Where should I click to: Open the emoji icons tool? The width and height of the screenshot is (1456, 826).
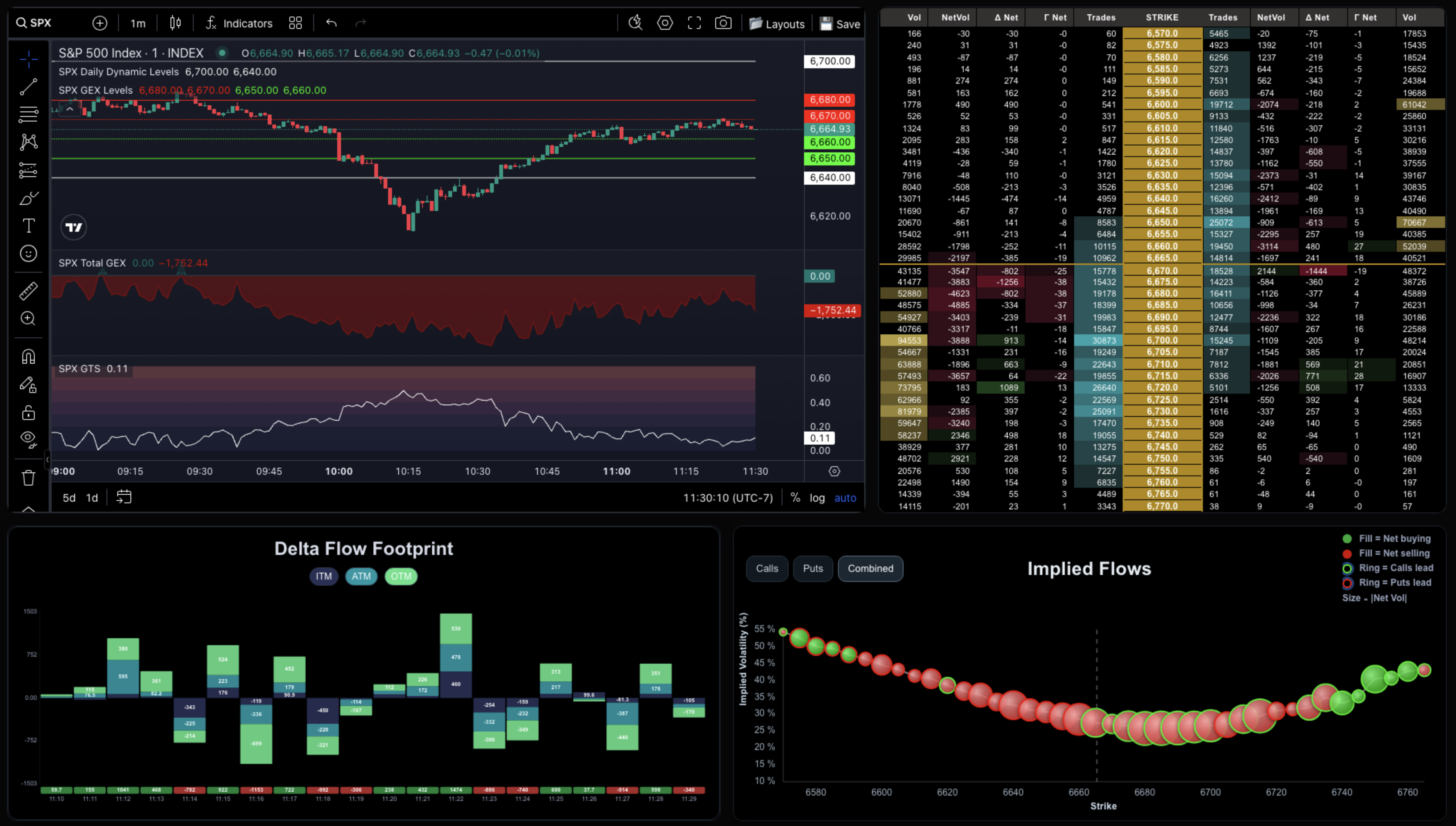pos(29,253)
